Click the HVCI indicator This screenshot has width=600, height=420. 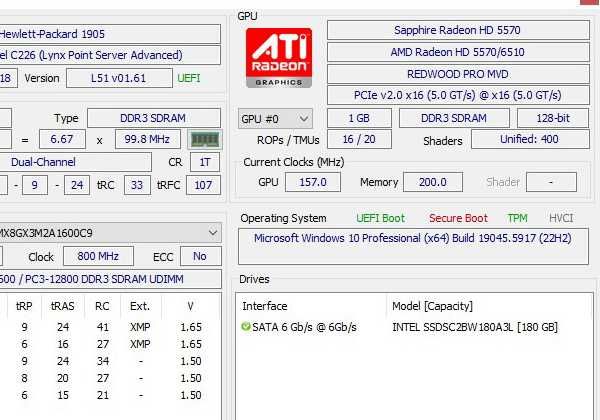click(561, 218)
